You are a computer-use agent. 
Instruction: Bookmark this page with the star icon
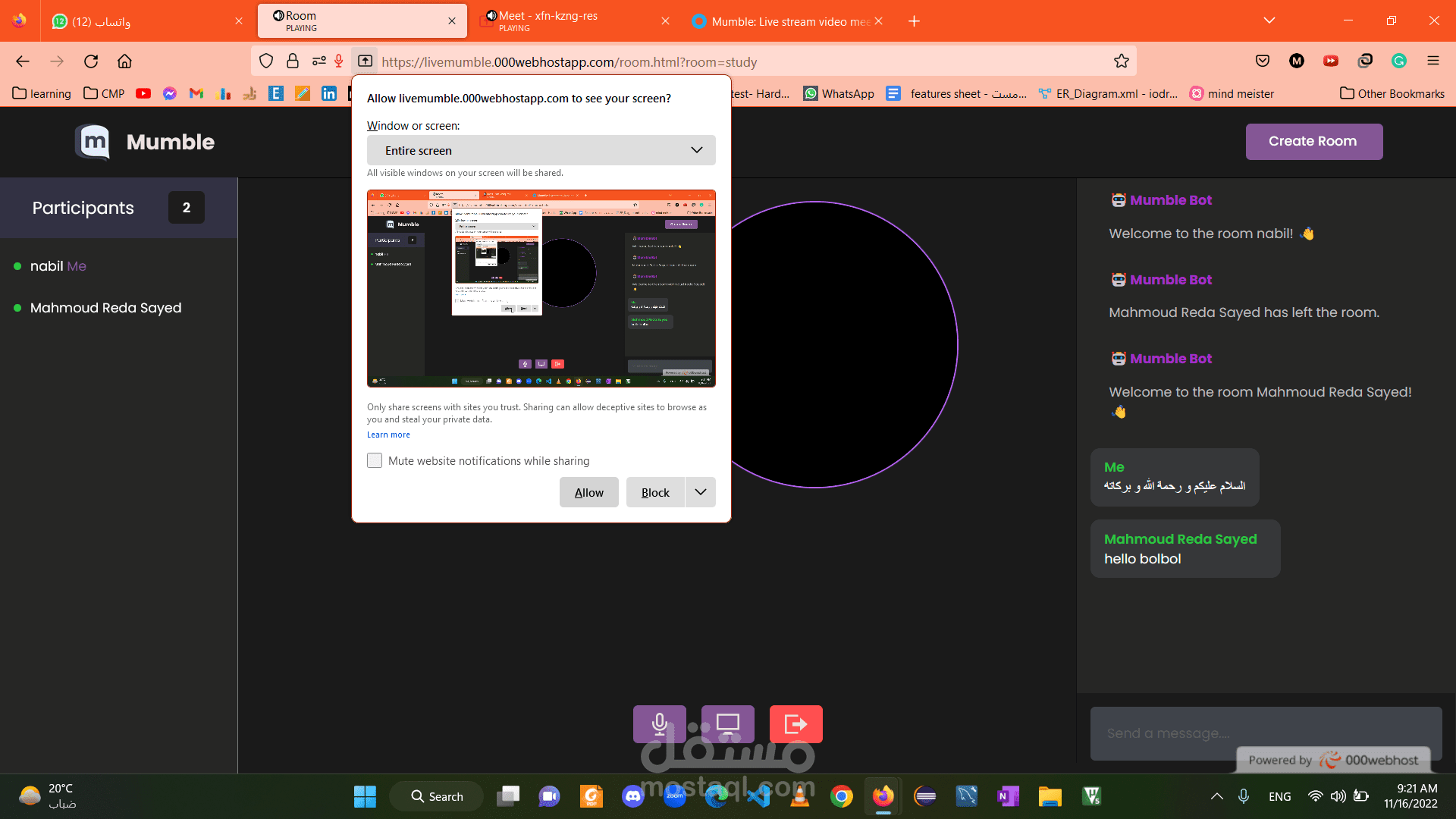tap(1121, 61)
